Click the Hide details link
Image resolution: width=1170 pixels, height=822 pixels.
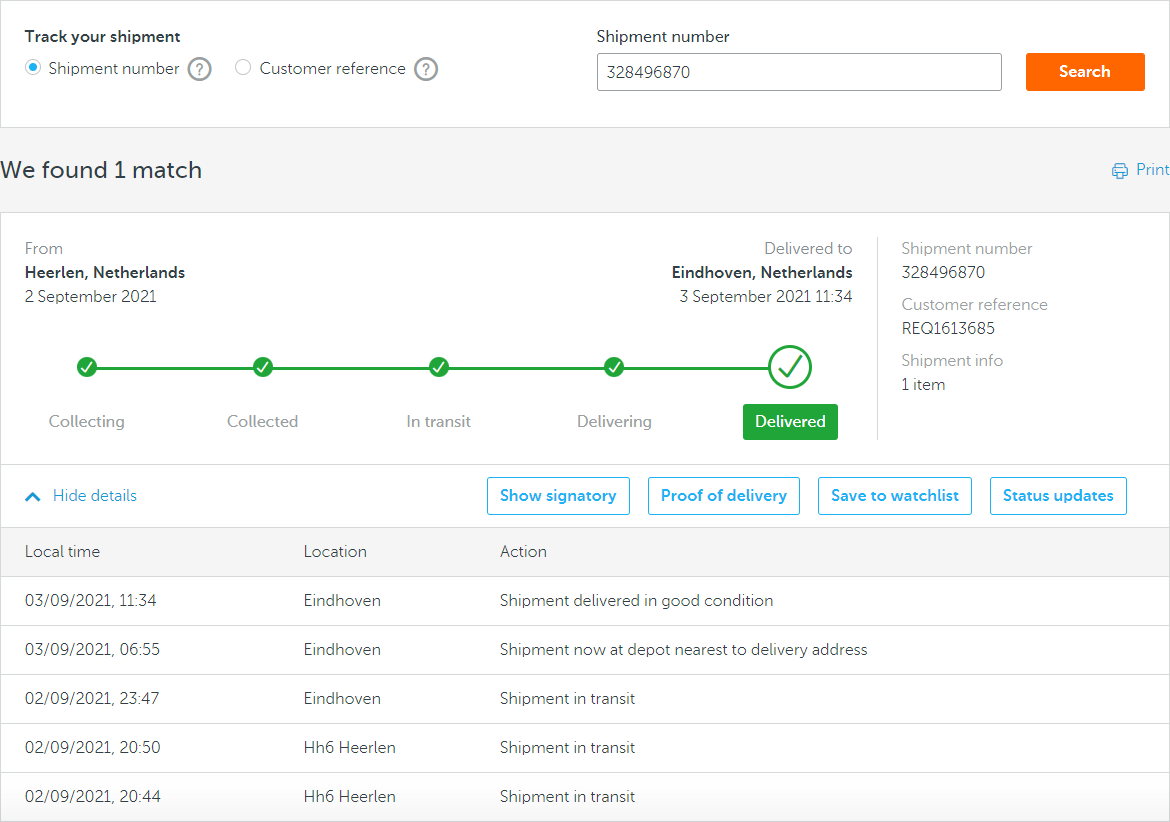(95, 496)
